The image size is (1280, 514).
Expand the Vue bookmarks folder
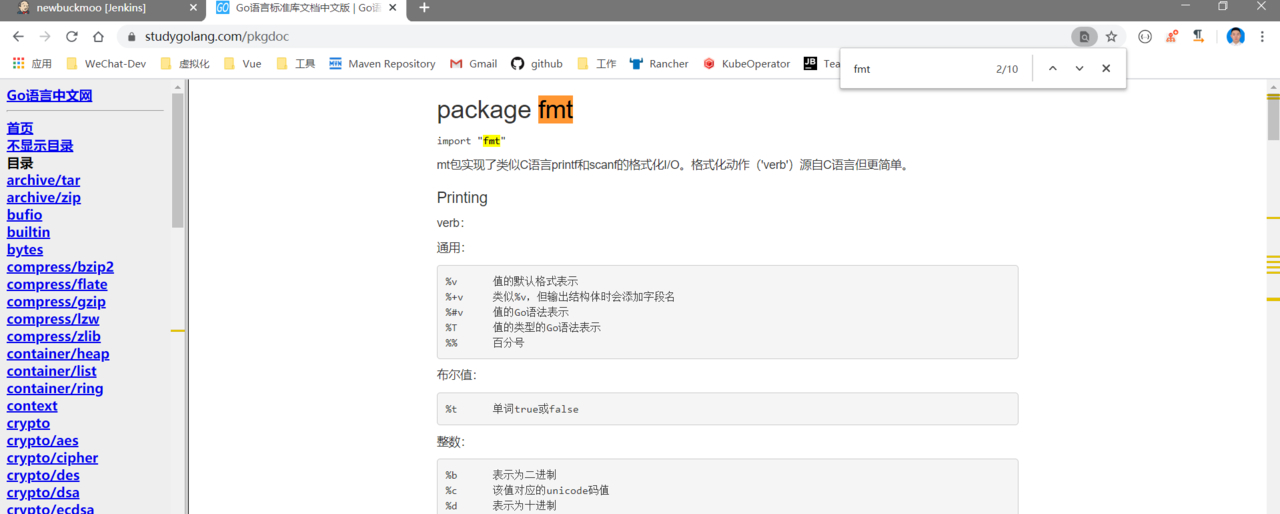[x=242, y=64]
